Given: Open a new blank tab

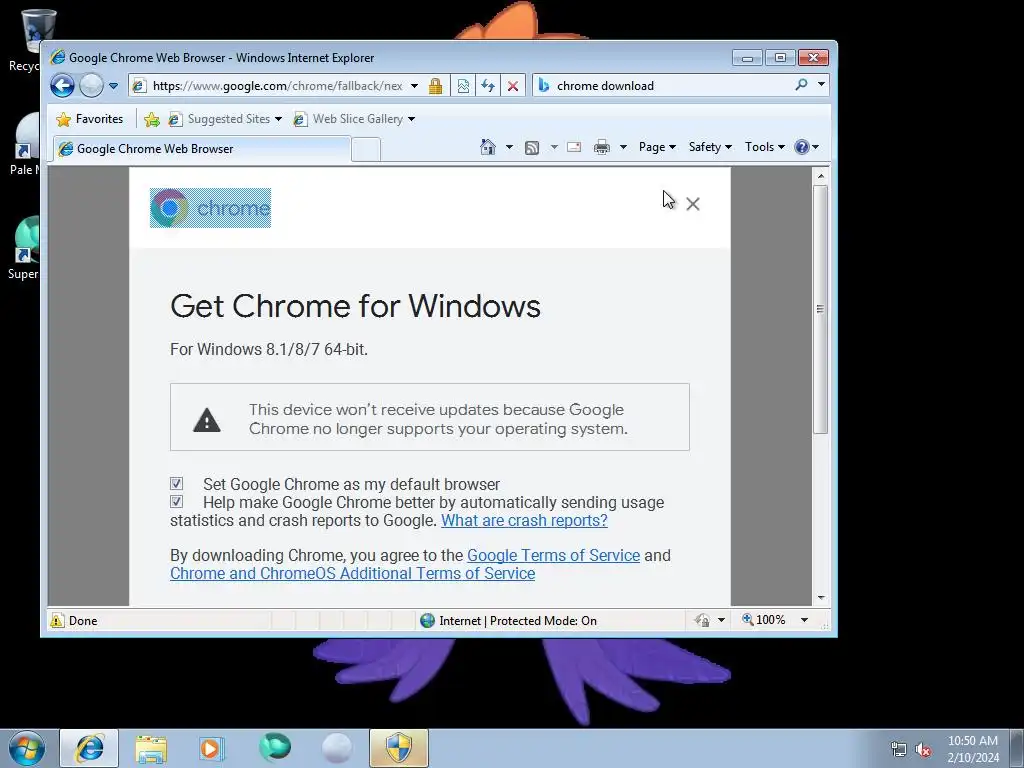Looking at the screenshot, I should 366,150.
